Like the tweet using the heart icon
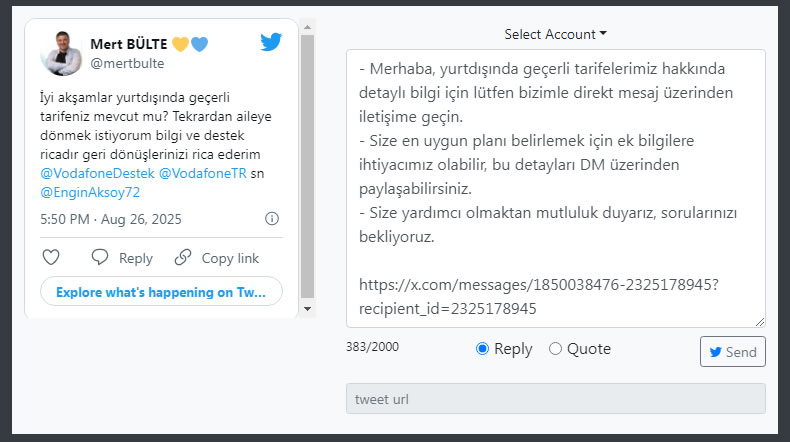Screen dimensions: 790x442 click(52, 257)
